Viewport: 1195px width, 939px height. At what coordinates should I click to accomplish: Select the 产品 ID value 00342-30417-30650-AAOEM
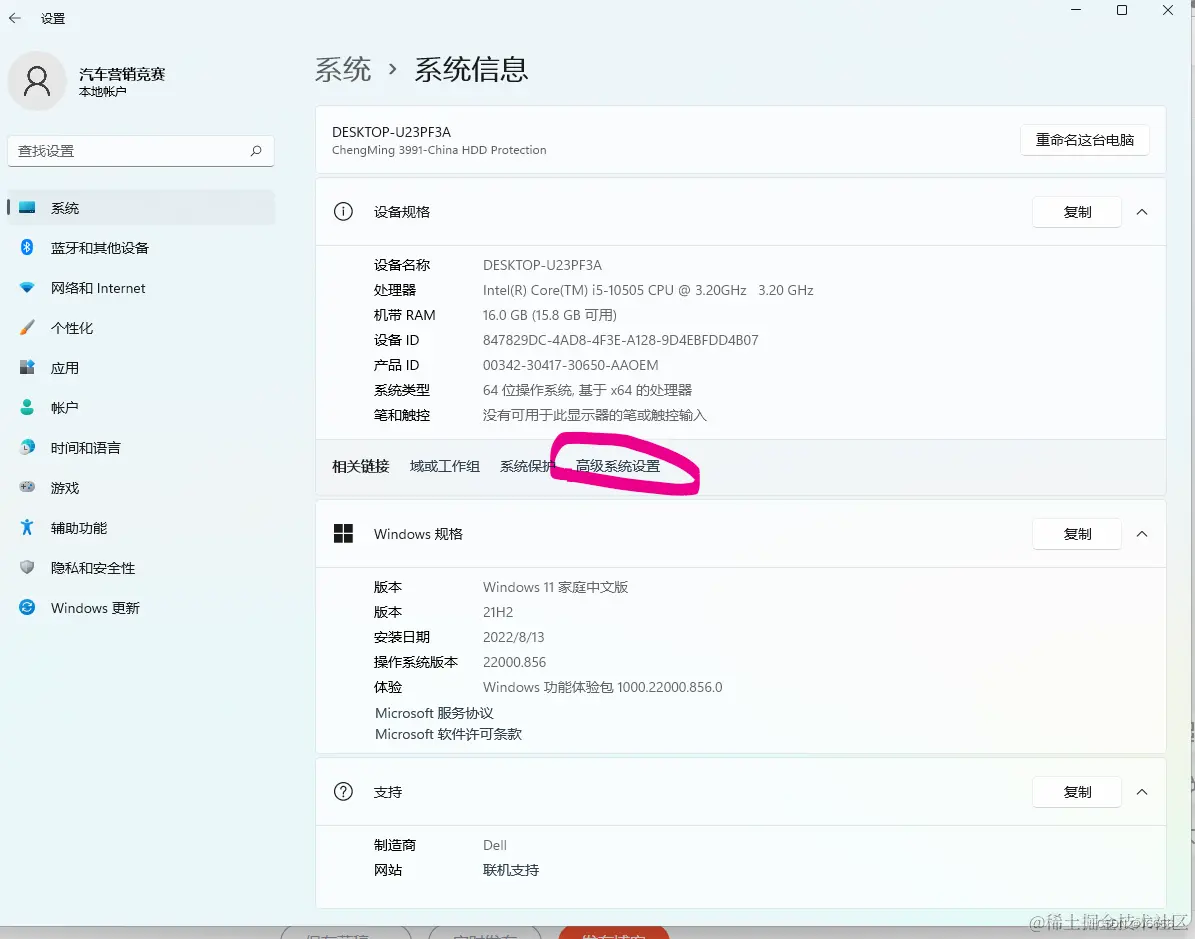click(x=570, y=365)
